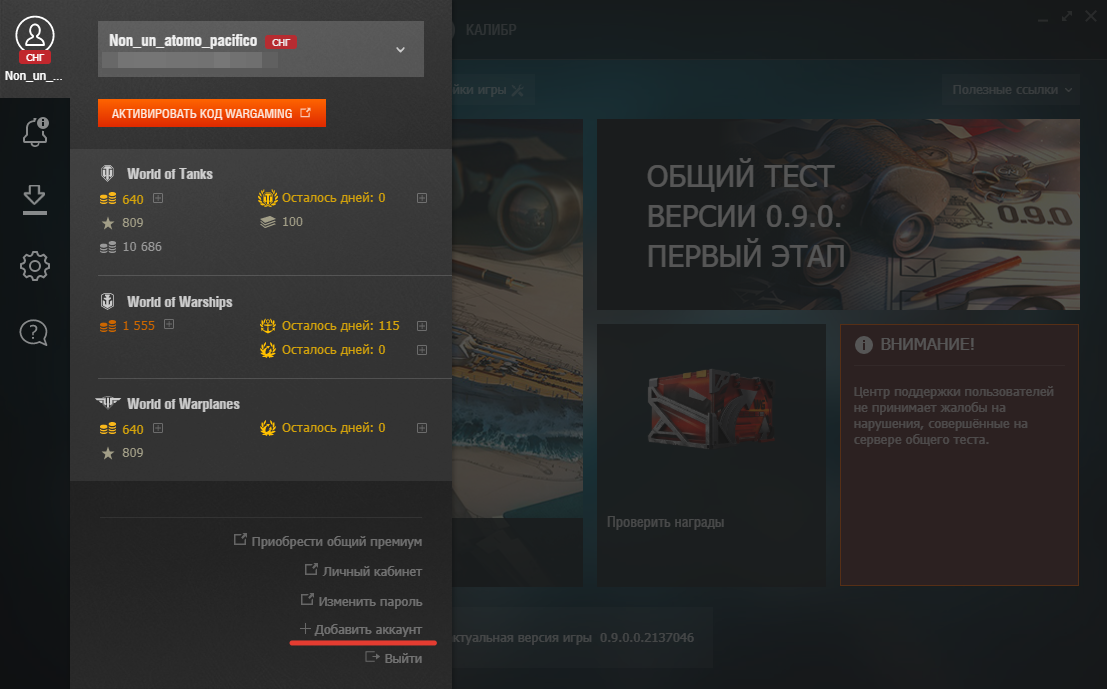Click the plus icon beside Warships doubloons 1 555
Viewport: 1107px width, 689px height.
pyautogui.click(x=169, y=325)
